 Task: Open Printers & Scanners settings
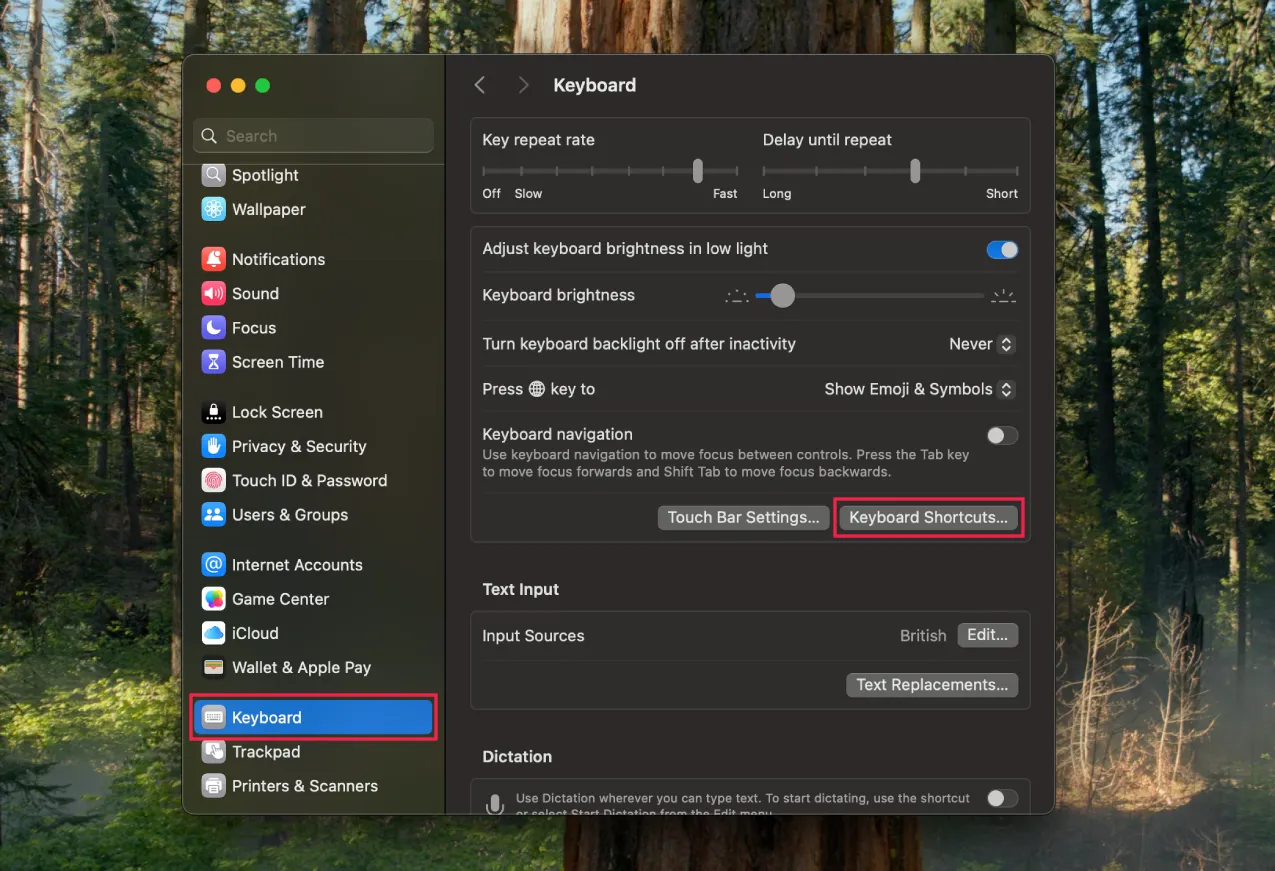coord(313,785)
